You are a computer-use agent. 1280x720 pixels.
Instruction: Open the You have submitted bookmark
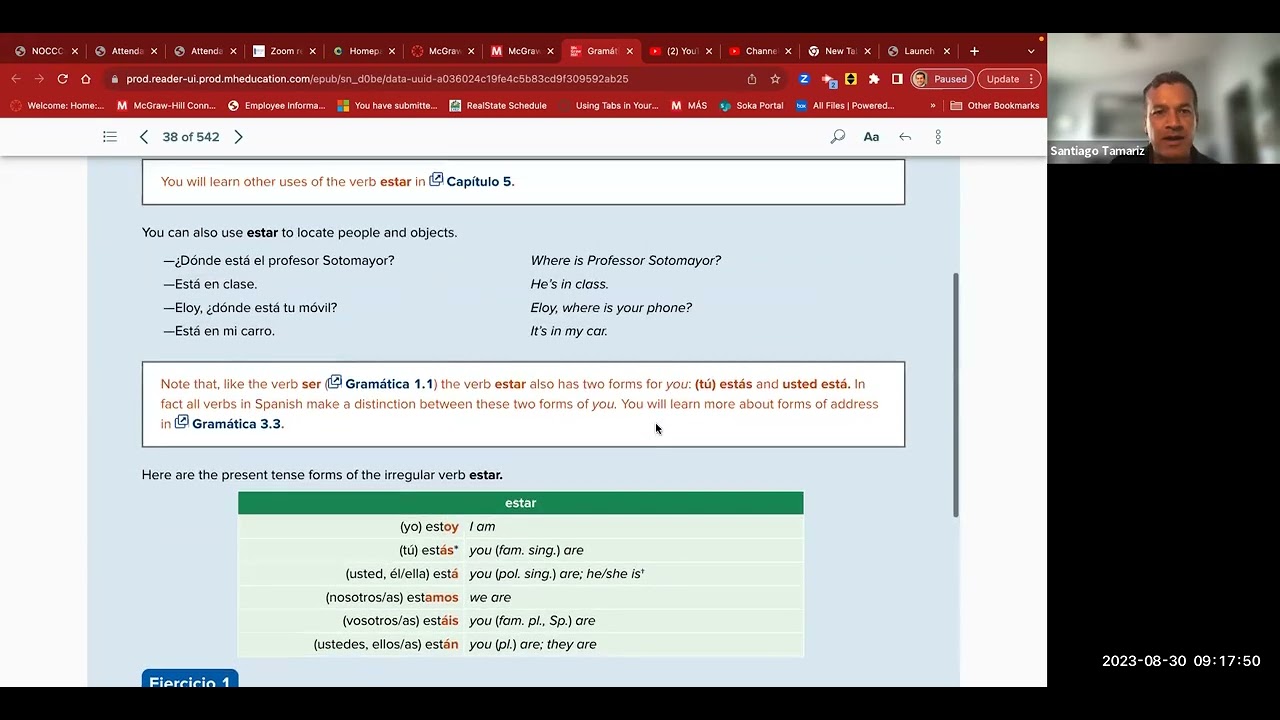point(387,106)
